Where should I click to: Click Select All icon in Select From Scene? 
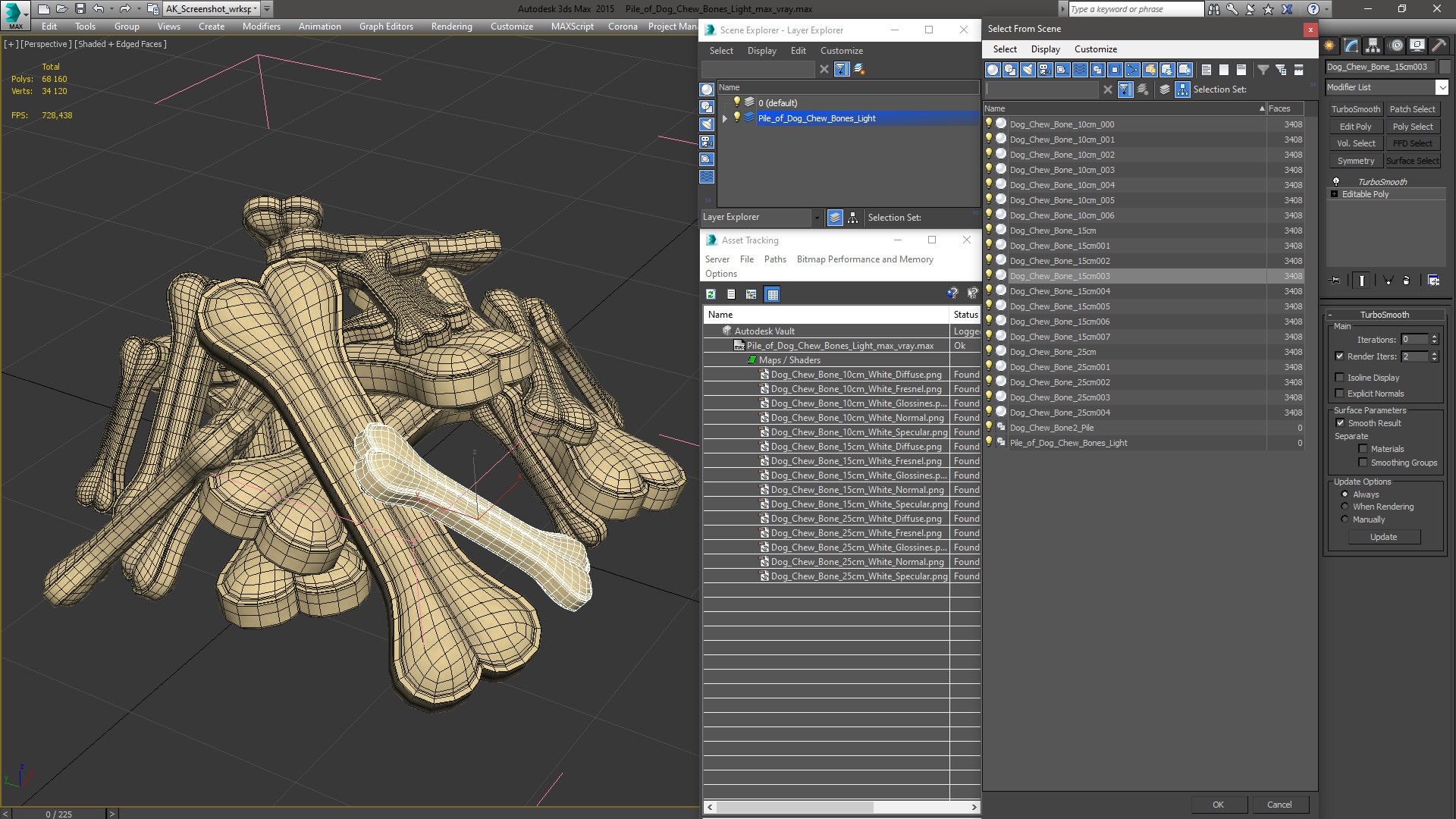[x=1207, y=70]
